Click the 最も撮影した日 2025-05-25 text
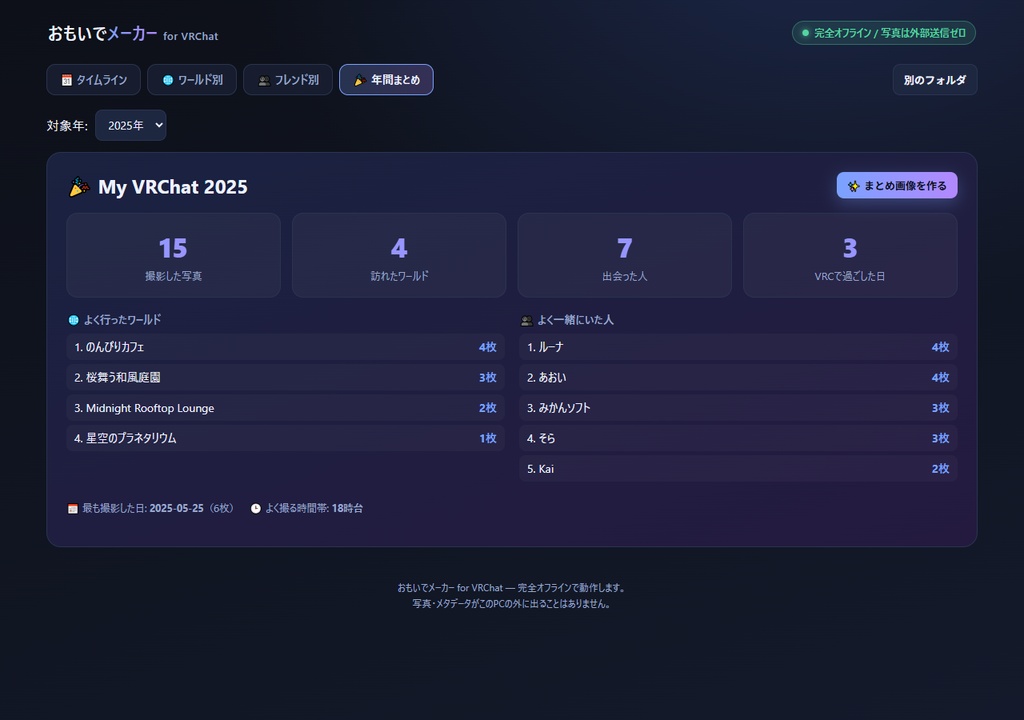This screenshot has width=1024, height=720. point(143,508)
